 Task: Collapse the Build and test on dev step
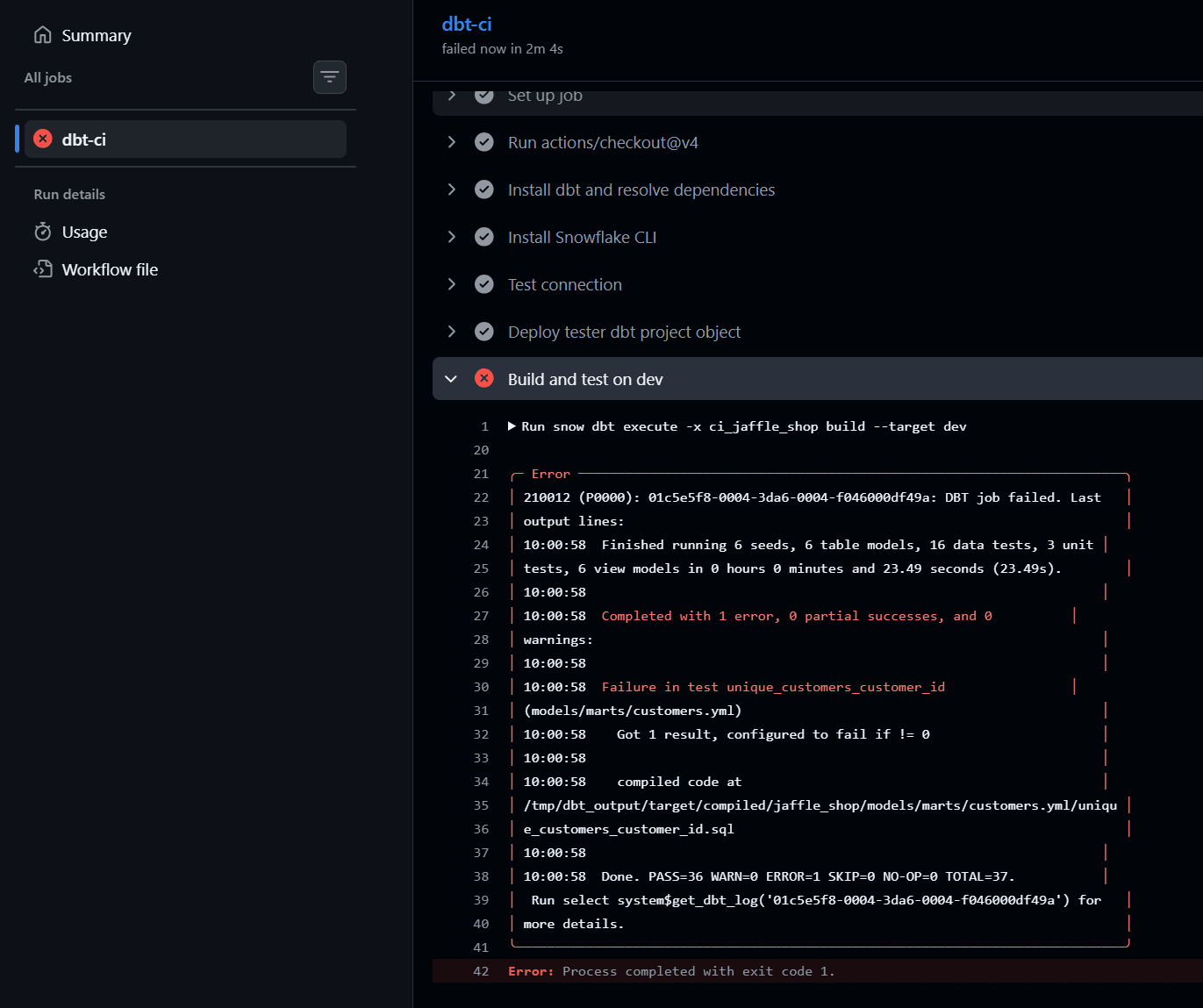point(452,379)
